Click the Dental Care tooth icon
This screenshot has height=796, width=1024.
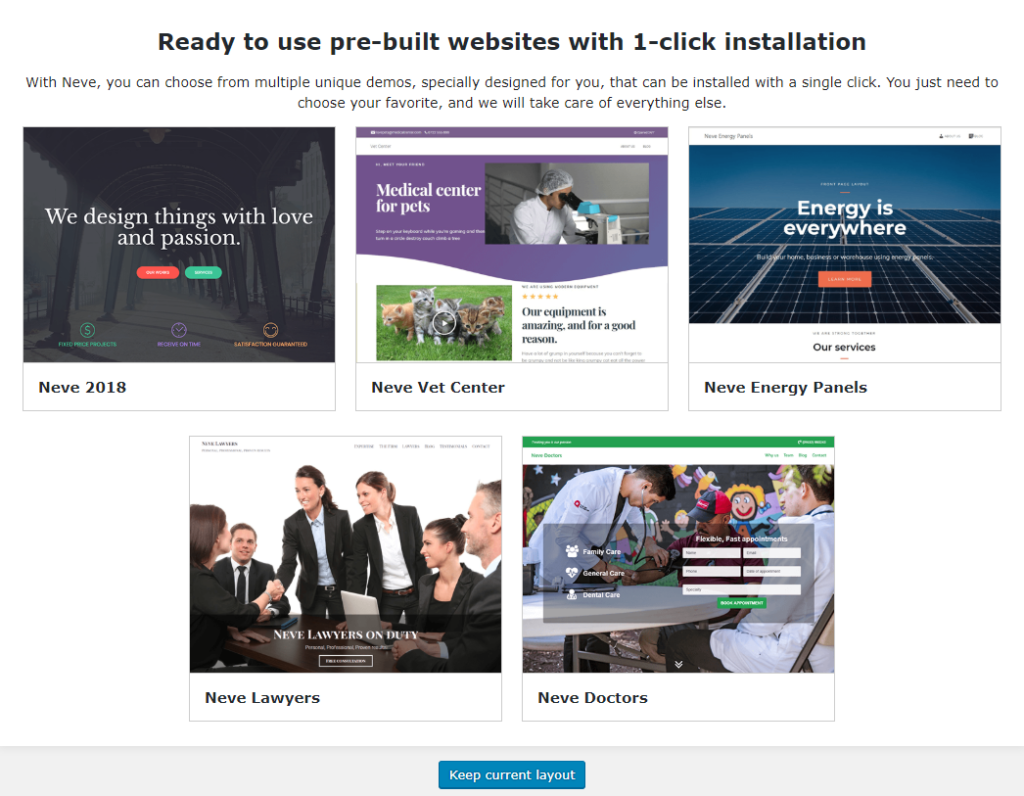(x=570, y=594)
